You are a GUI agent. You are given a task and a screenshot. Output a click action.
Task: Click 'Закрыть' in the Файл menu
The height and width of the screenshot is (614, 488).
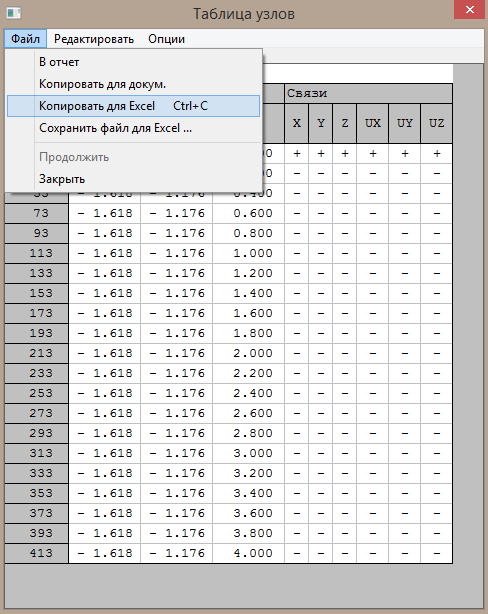(x=133, y=179)
